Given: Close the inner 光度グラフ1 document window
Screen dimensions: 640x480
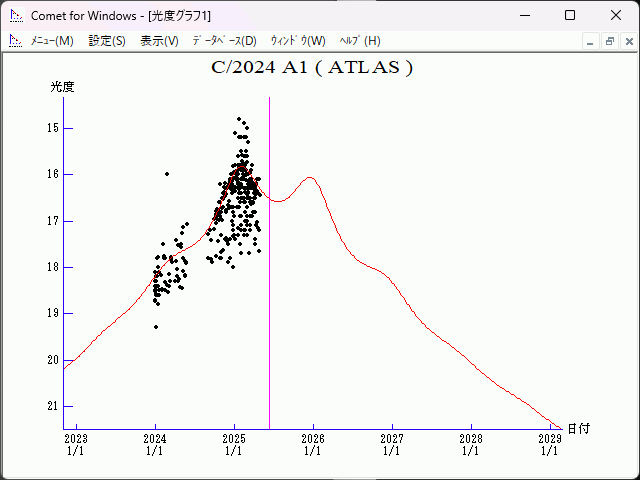Looking at the screenshot, I should point(629,41).
